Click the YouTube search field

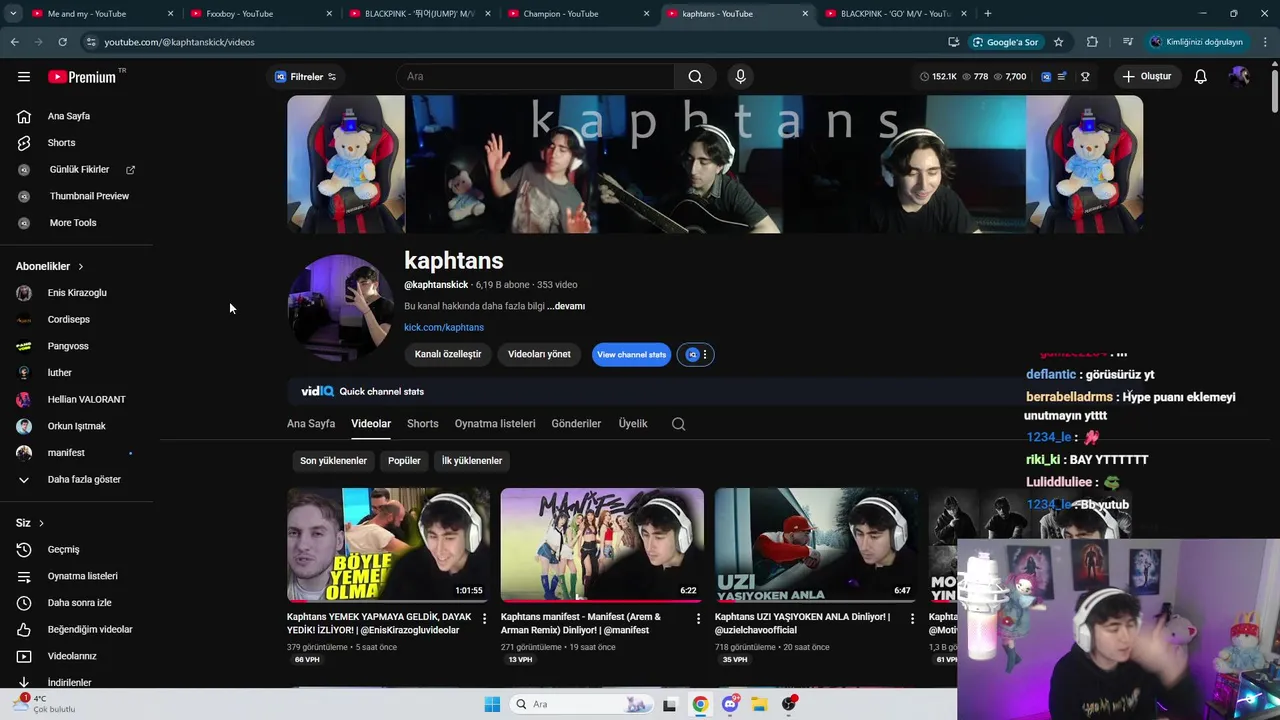tap(536, 77)
